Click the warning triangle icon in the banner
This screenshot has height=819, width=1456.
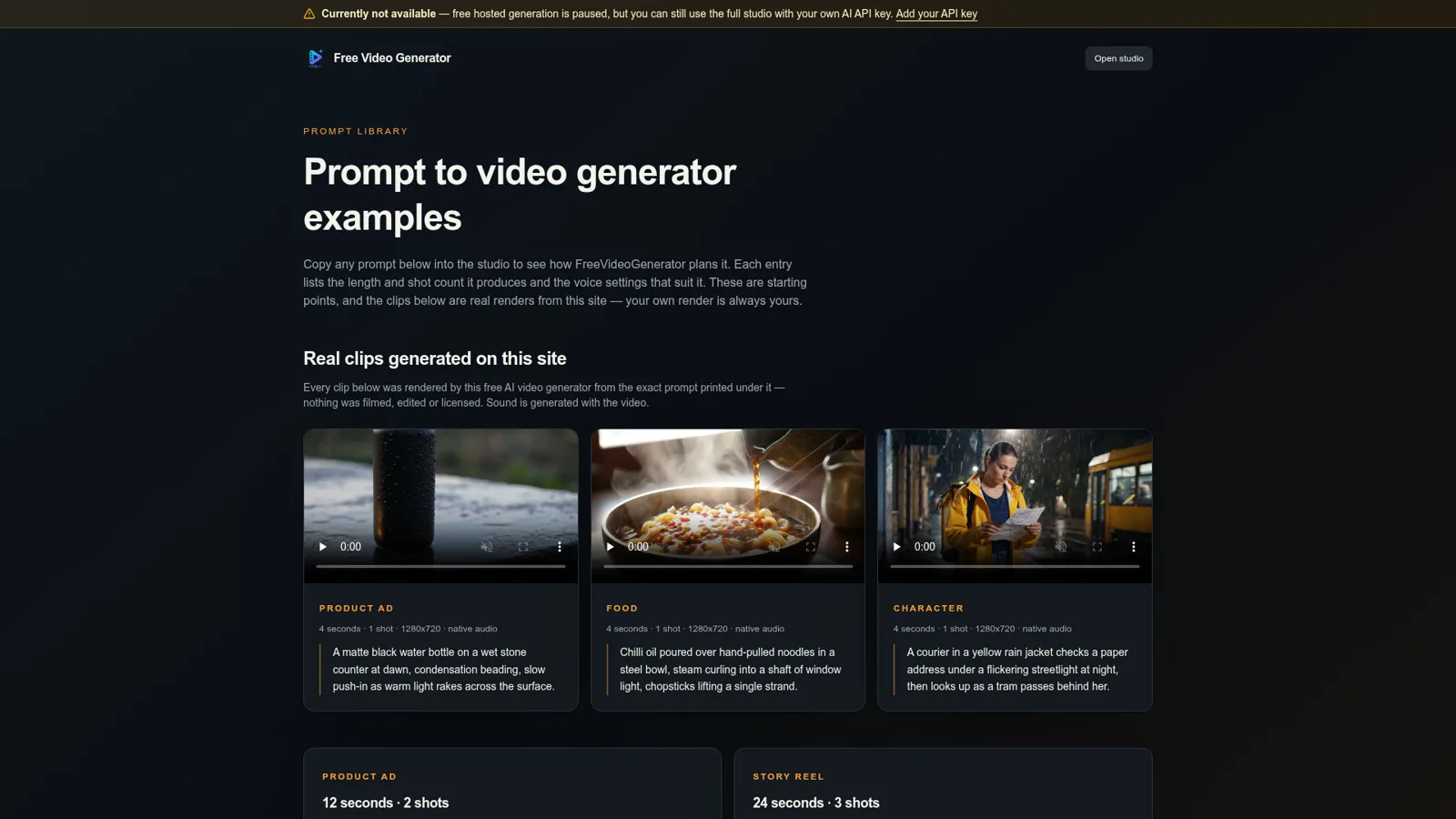[309, 14]
